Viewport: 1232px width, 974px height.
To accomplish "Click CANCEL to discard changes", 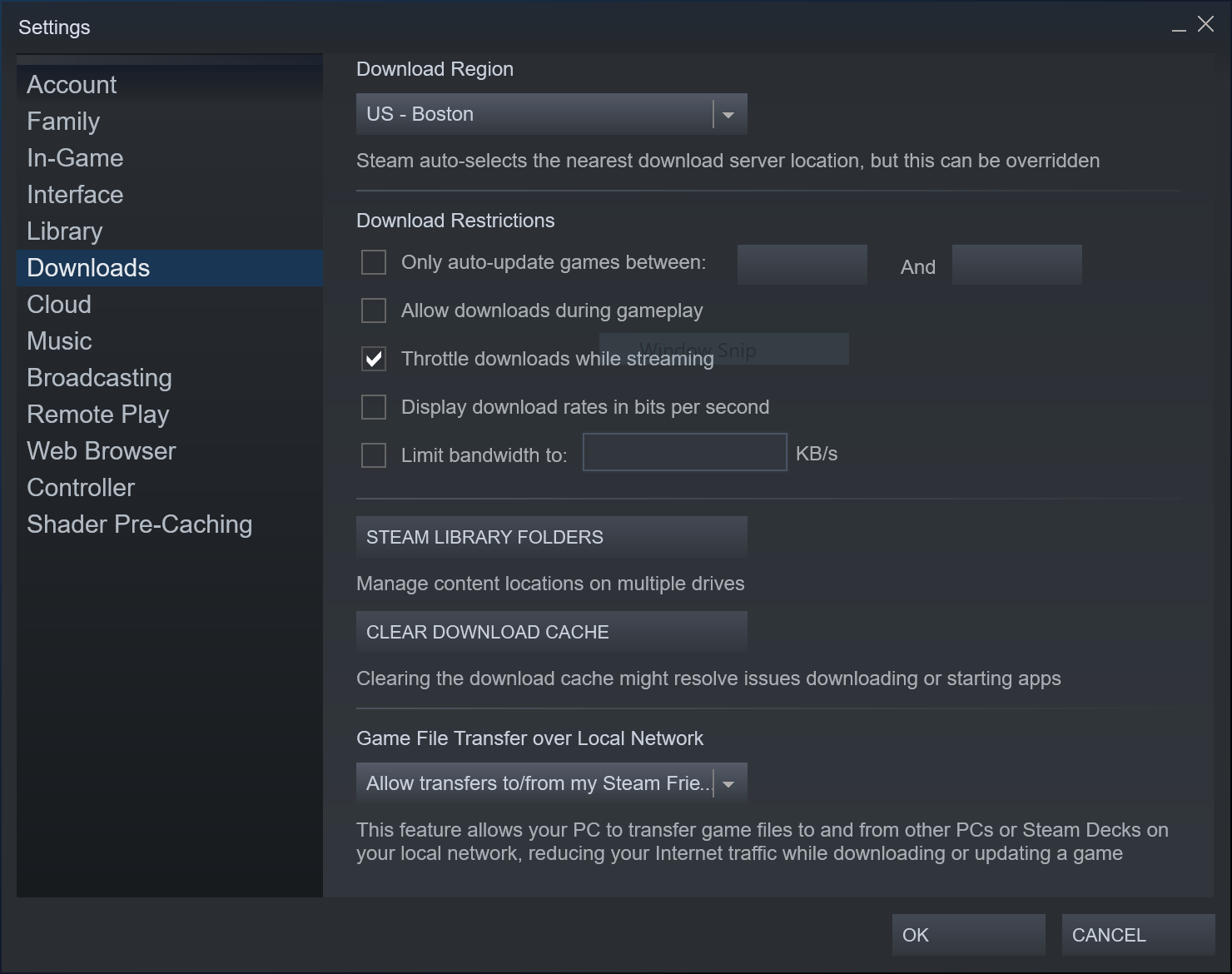I will click(1139, 935).
